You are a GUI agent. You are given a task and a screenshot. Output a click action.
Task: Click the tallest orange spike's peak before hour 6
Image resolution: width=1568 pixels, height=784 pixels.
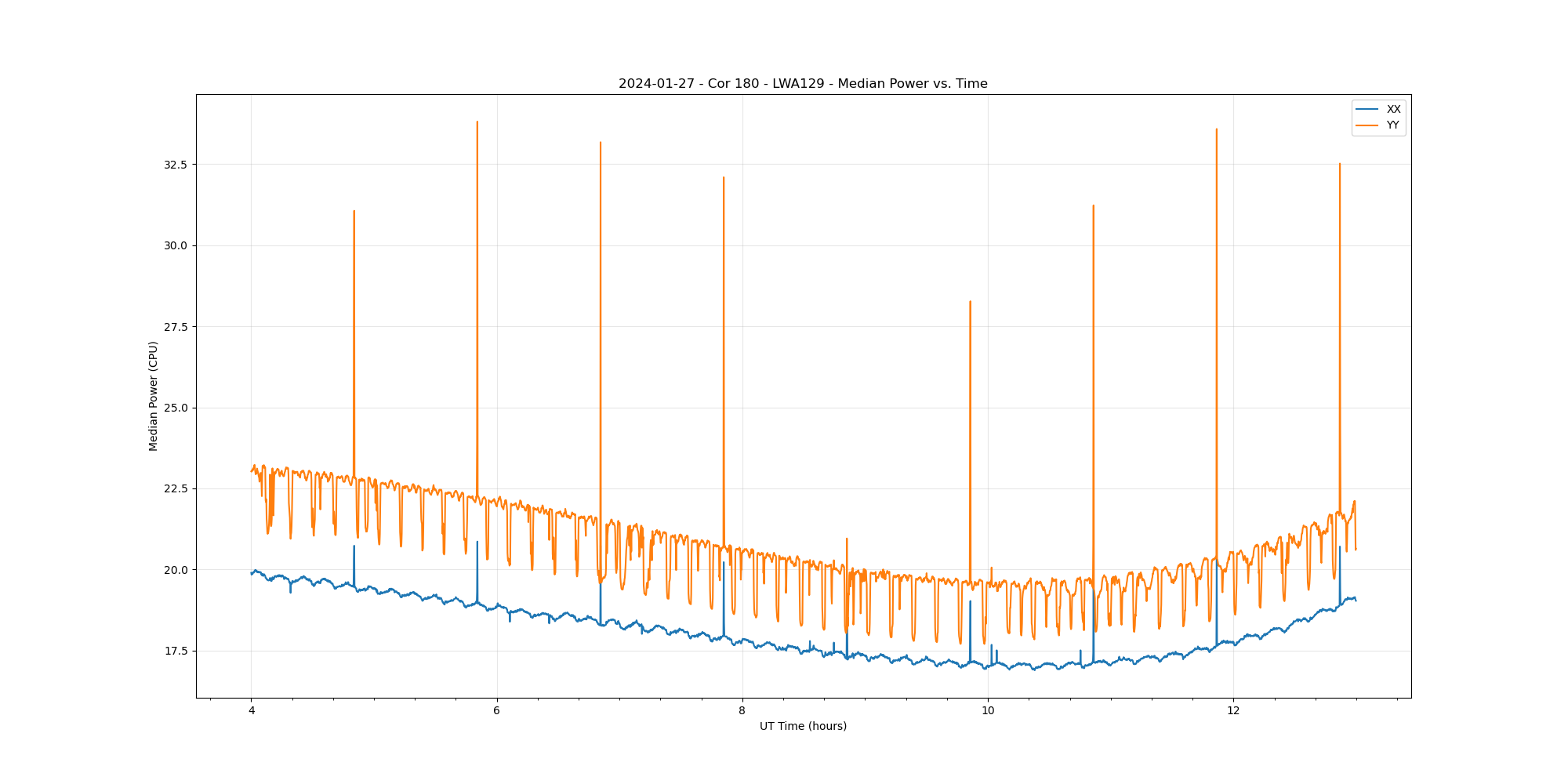point(477,122)
